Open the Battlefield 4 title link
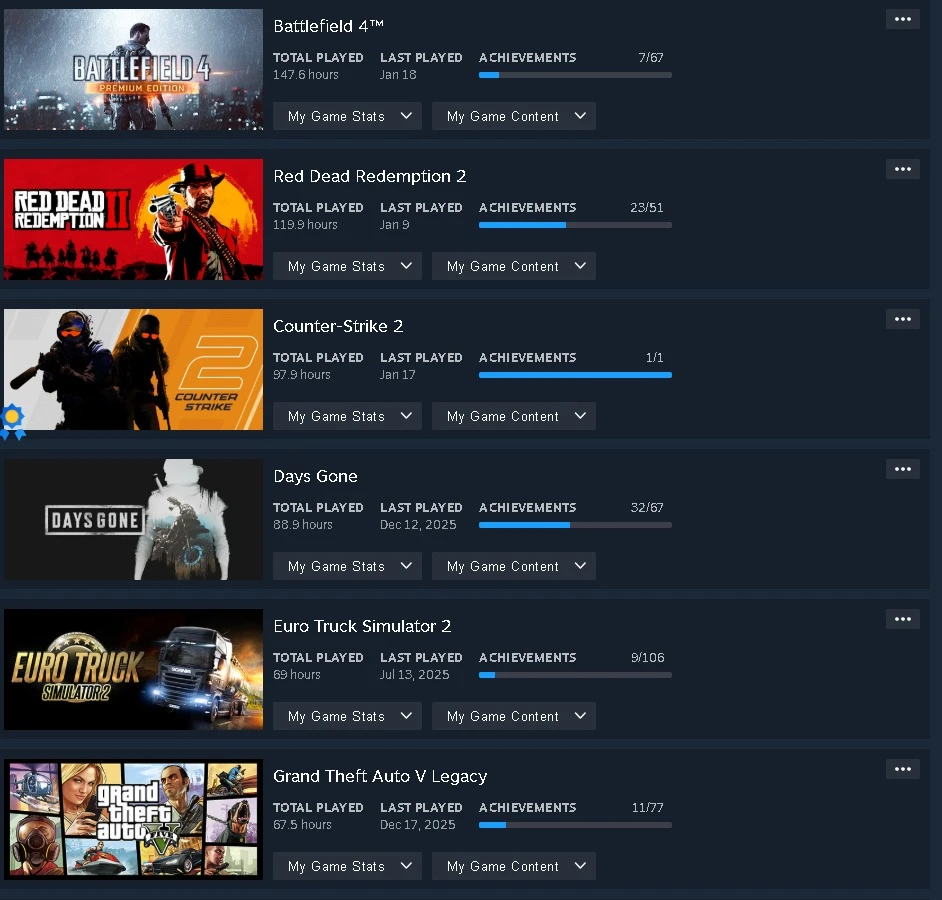This screenshot has width=942, height=900. tap(328, 26)
